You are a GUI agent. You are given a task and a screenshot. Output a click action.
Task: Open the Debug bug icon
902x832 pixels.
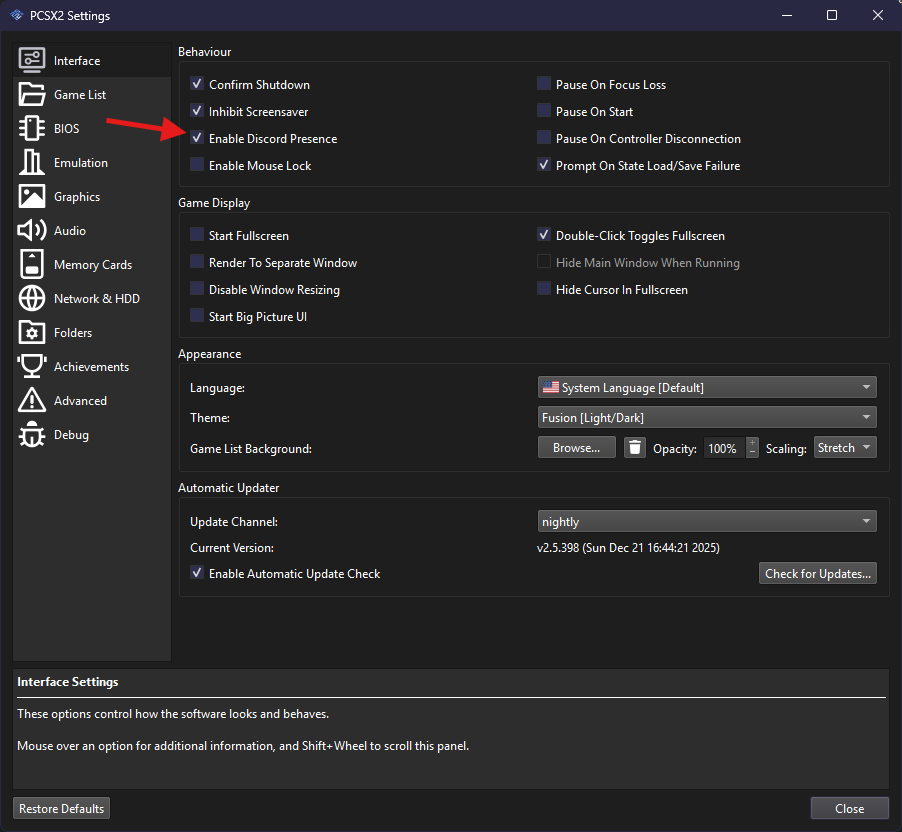[x=32, y=434]
